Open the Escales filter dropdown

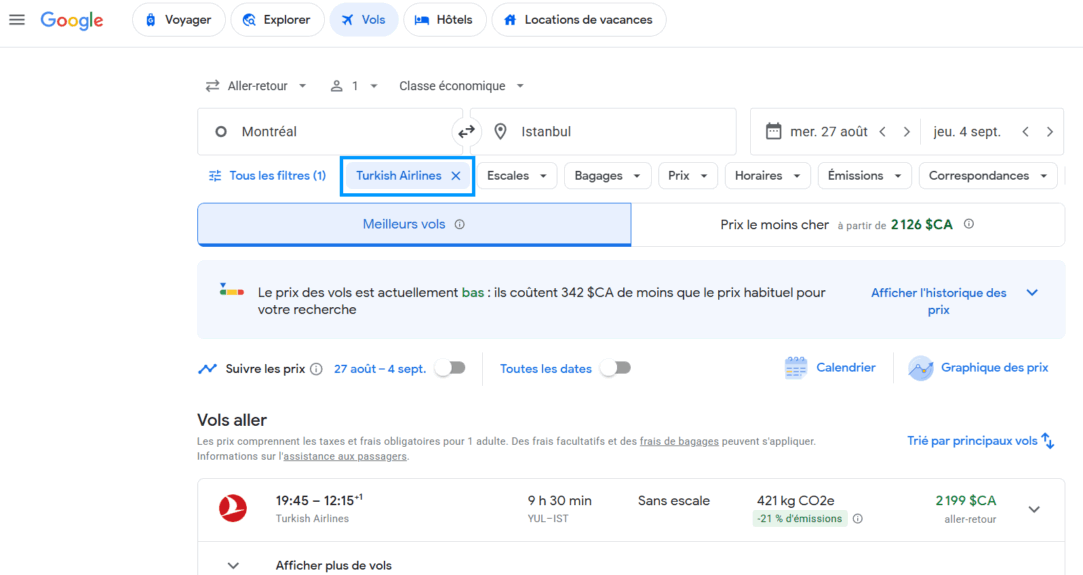point(517,176)
